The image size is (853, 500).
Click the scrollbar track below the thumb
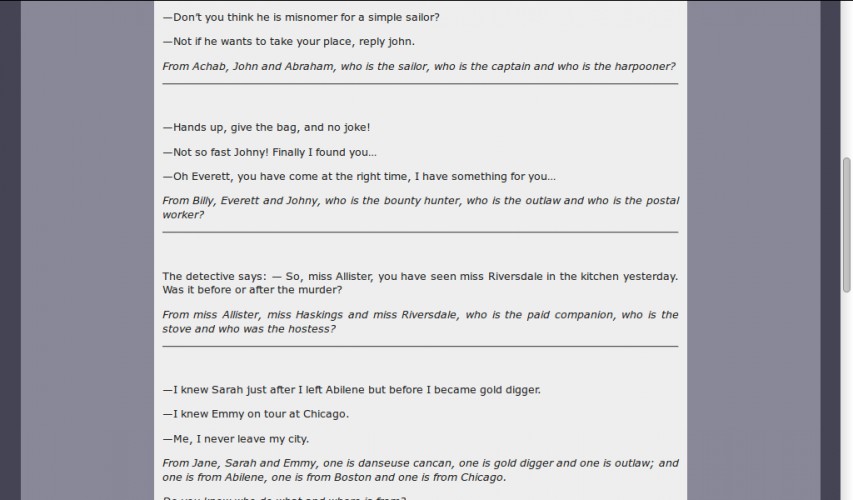tap(846, 397)
